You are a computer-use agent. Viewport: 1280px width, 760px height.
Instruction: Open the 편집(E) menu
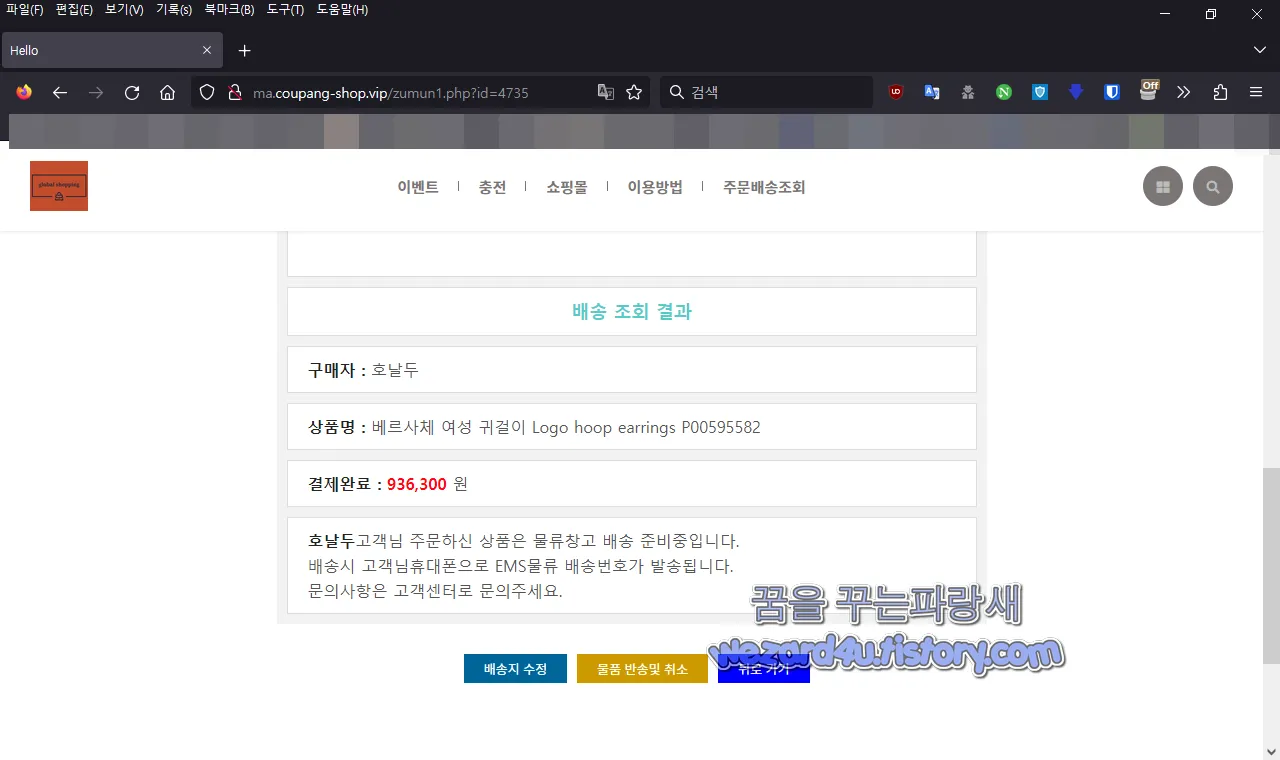click(74, 10)
